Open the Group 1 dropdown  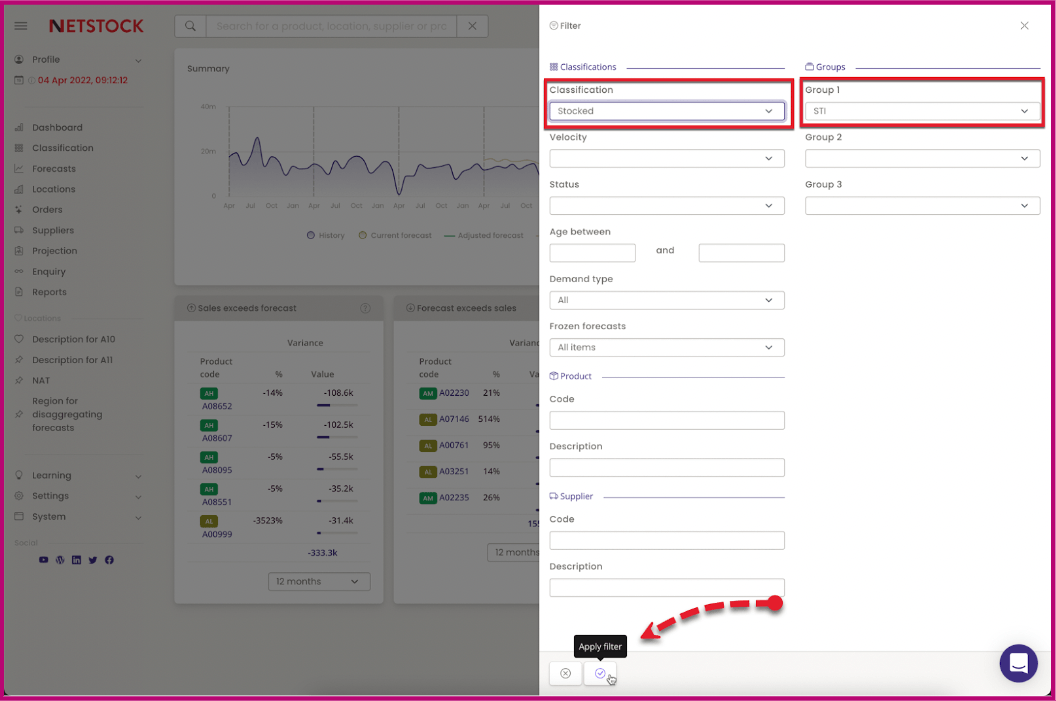pyautogui.click(x=922, y=111)
